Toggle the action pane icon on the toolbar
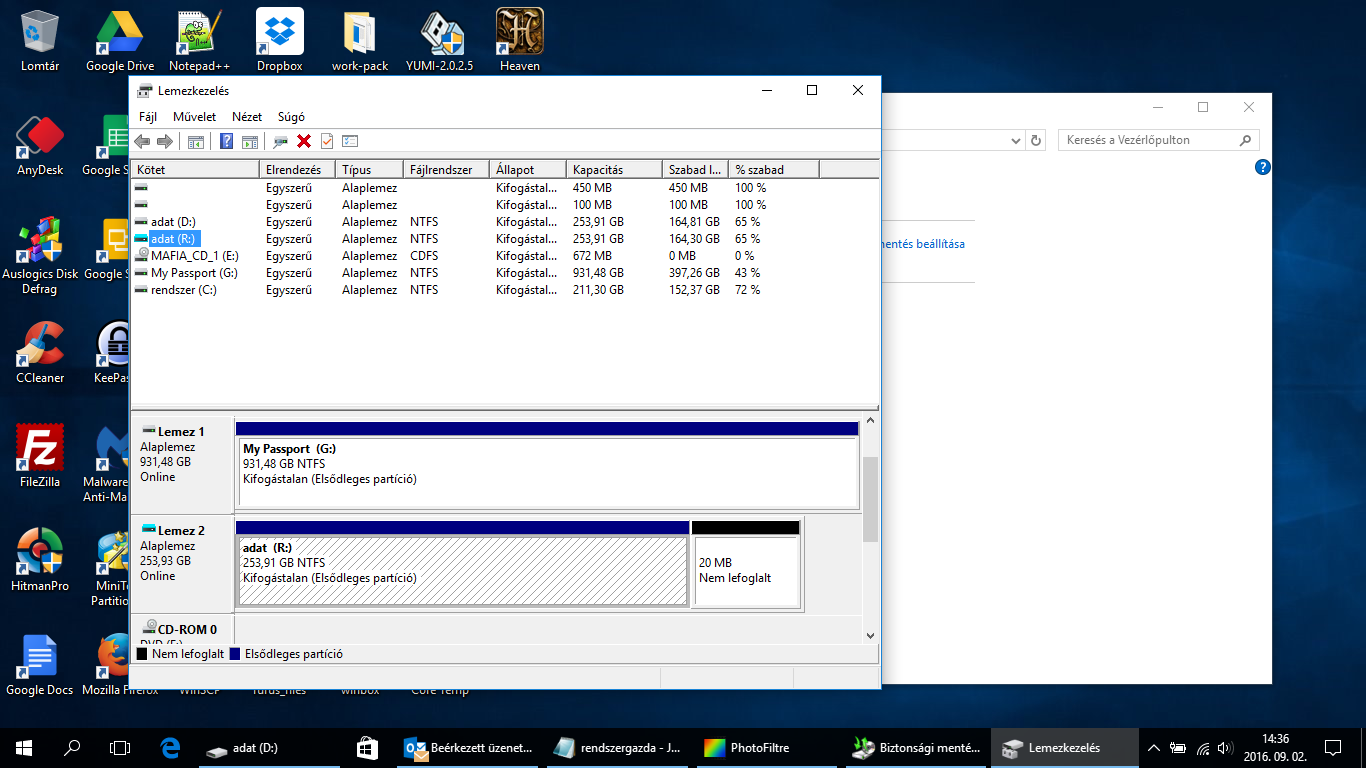1366x768 pixels. pyautogui.click(x=250, y=141)
